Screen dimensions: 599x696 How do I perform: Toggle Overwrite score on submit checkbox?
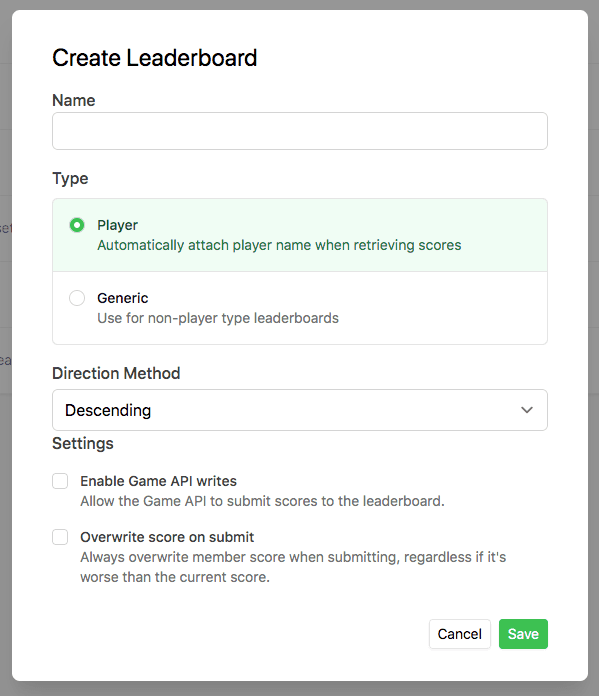(60, 537)
